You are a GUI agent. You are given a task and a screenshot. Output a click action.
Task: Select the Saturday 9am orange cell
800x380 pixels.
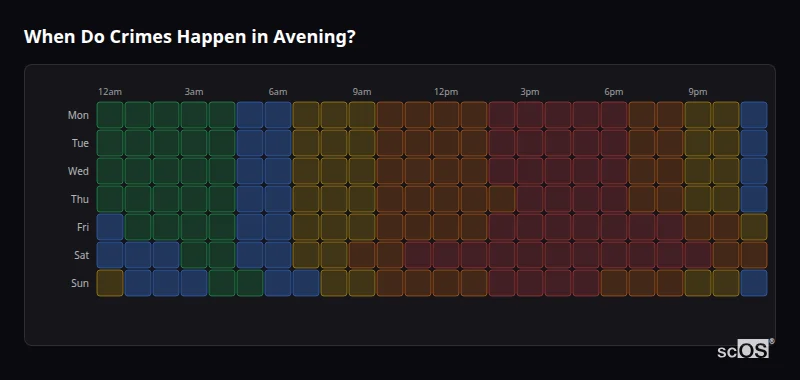tap(362, 255)
